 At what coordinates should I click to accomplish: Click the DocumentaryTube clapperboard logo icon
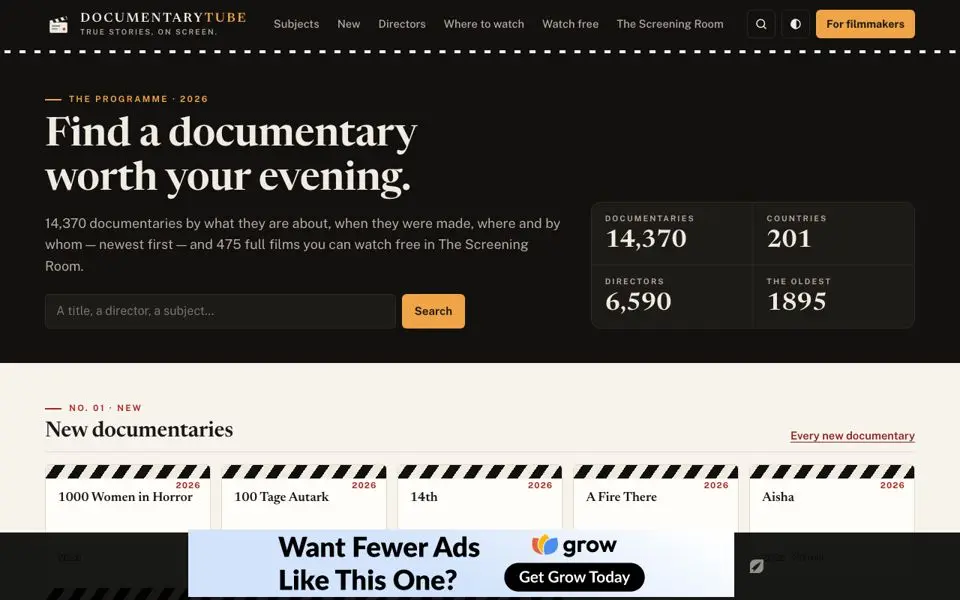pyautogui.click(x=58, y=24)
